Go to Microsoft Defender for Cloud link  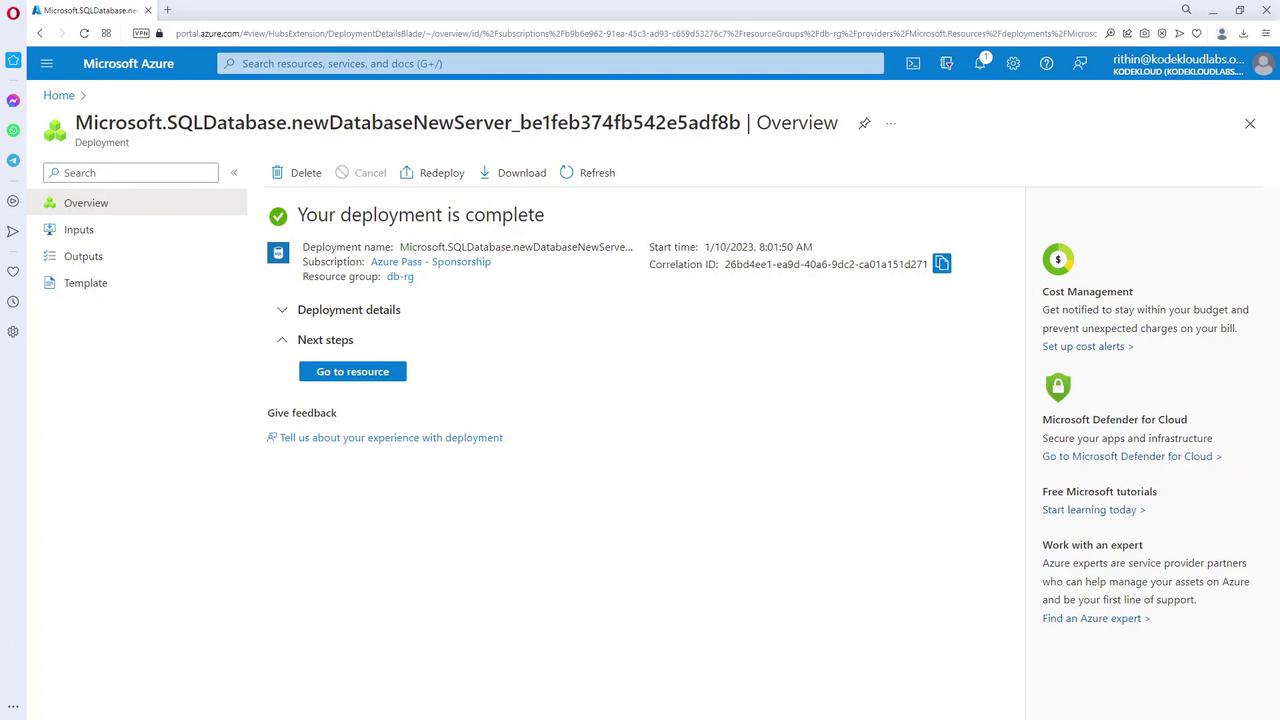1132,456
